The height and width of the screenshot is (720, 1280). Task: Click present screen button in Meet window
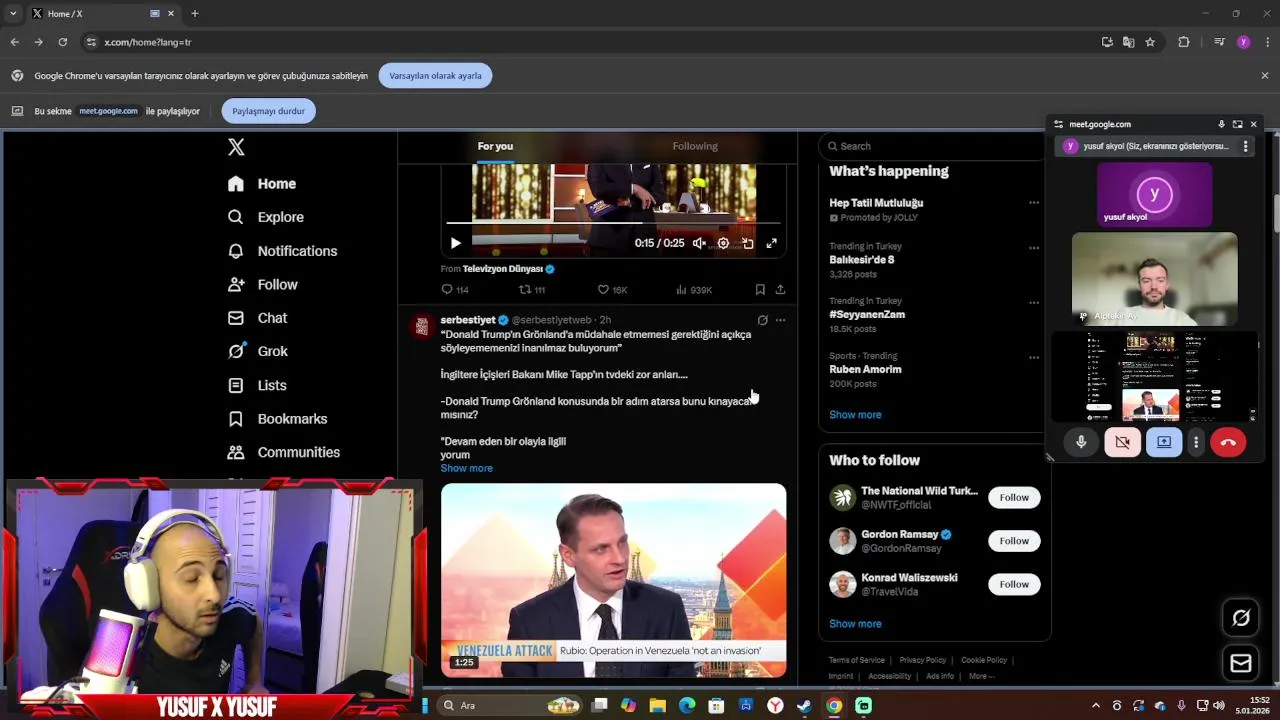click(1164, 442)
